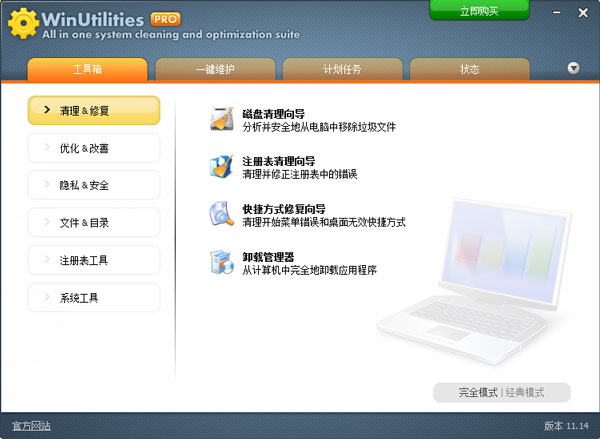Viewport: 600px width, 439px height.
Task: Expand the 优化 & 改善 chevron
Action: [46, 148]
